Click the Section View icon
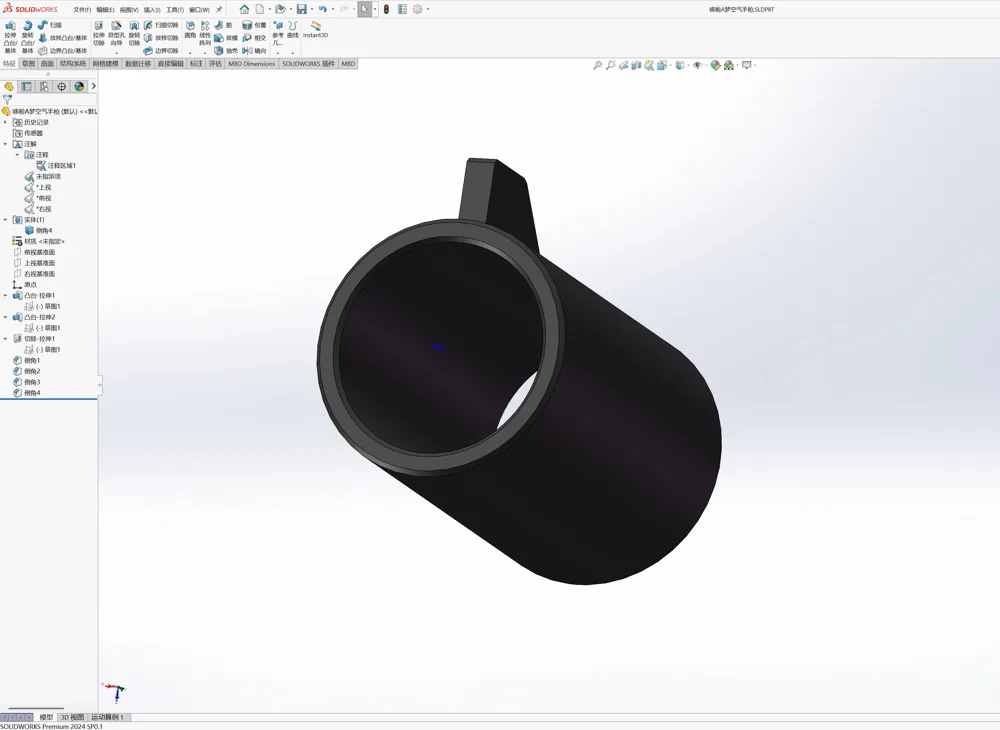This screenshot has height=730, width=1000. pos(636,65)
